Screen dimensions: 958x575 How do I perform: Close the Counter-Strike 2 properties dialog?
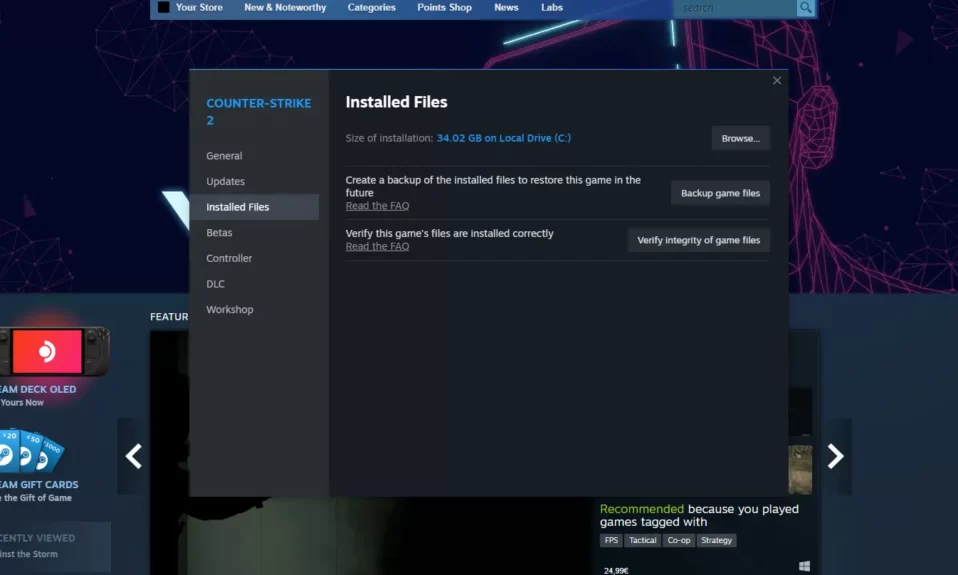(777, 81)
